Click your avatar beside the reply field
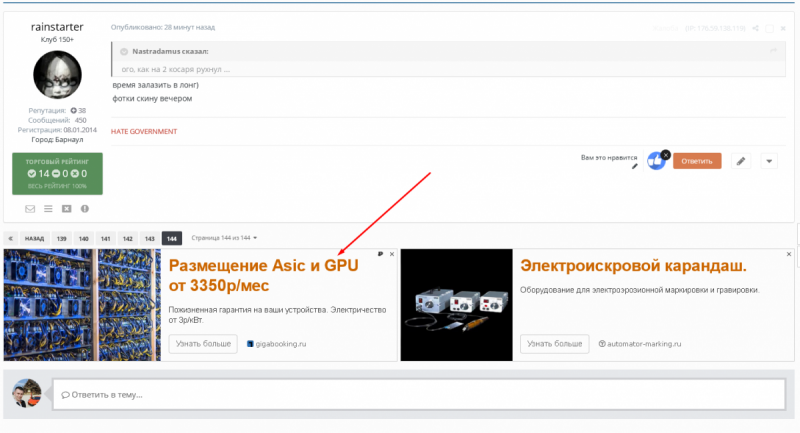This screenshot has height=433, width=800. tap(27, 393)
